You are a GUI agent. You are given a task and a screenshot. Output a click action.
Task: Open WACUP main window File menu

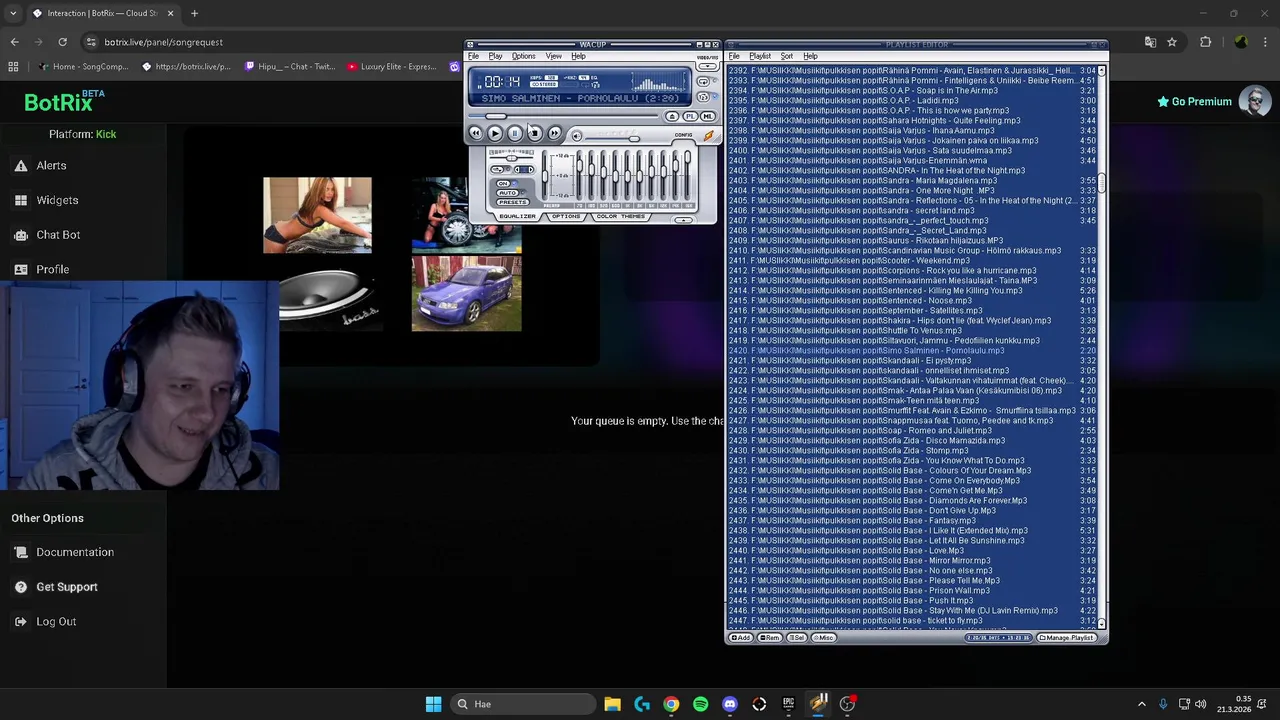point(473,56)
